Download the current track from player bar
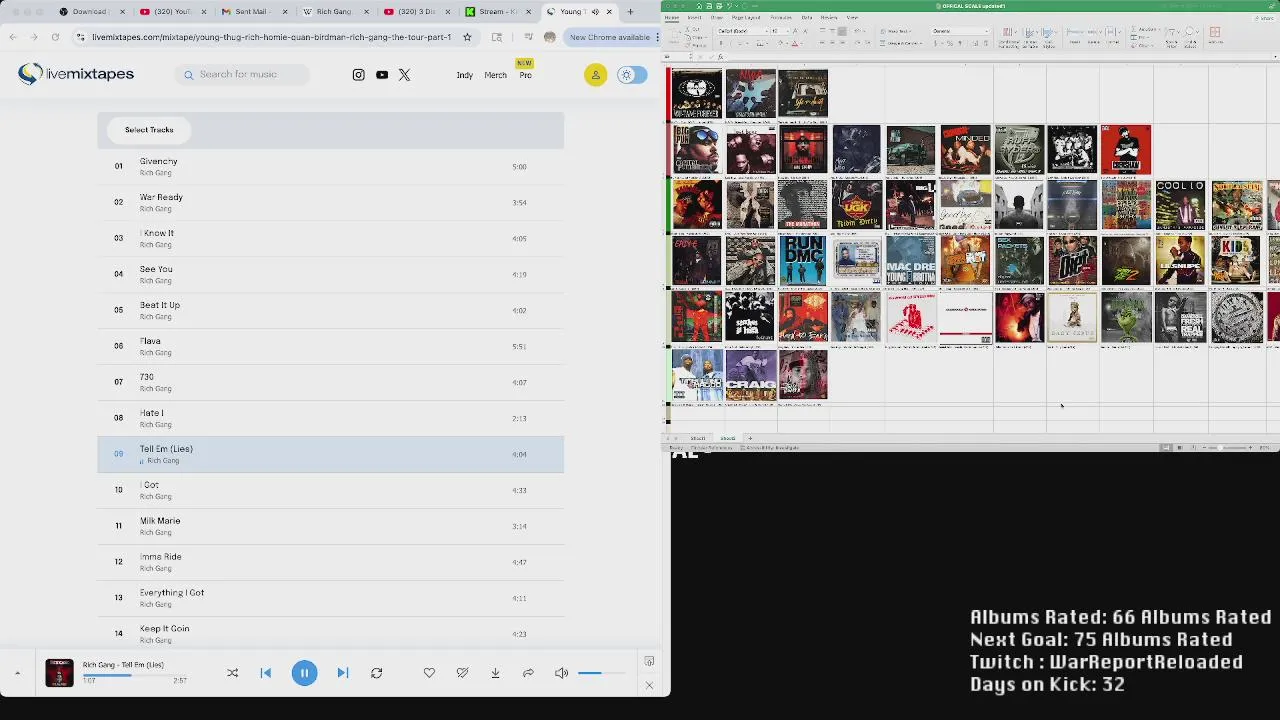 click(495, 673)
